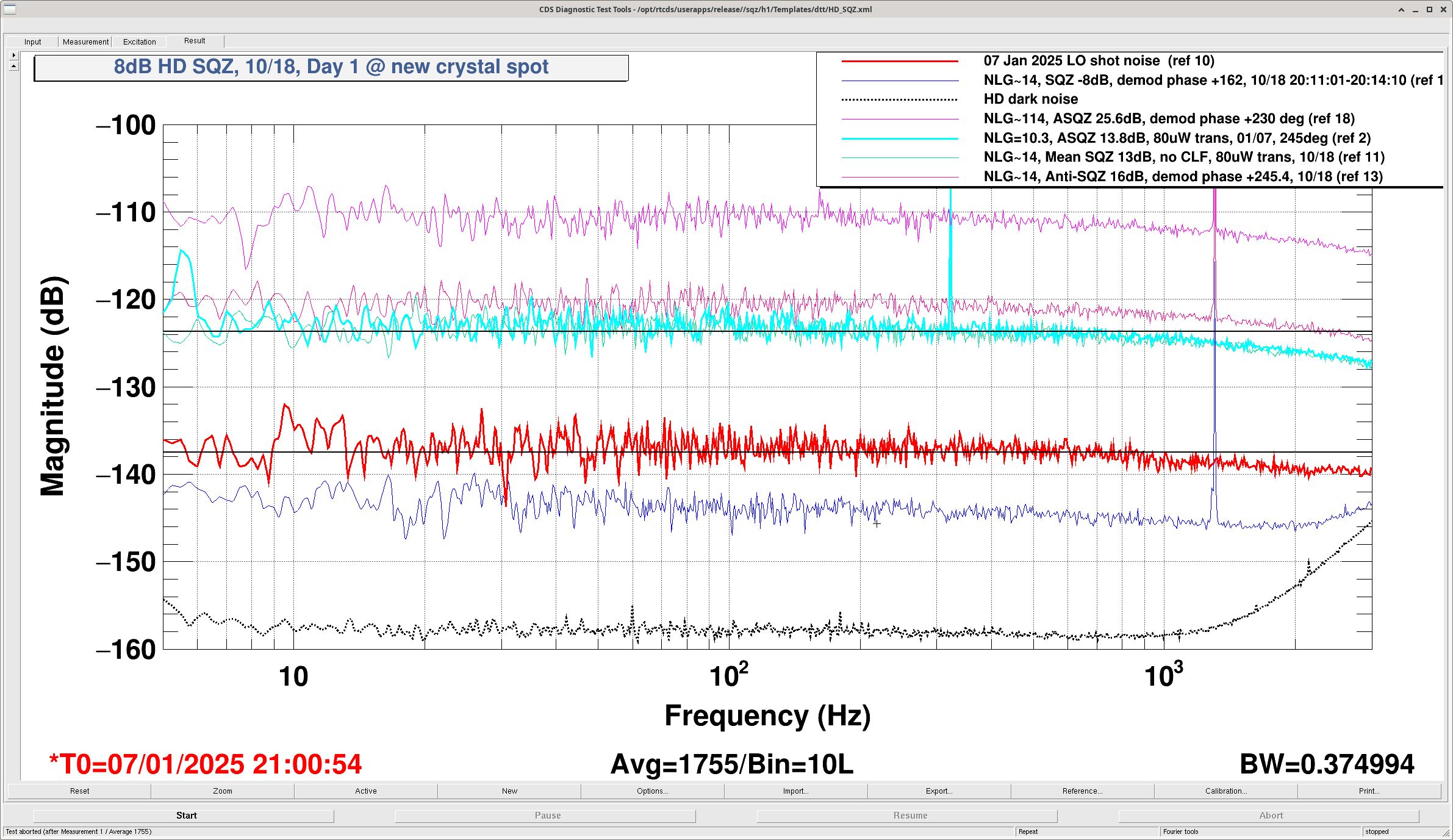Click the Pause button
The width and height of the screenshot is (1453, 840).
[545, 816]
